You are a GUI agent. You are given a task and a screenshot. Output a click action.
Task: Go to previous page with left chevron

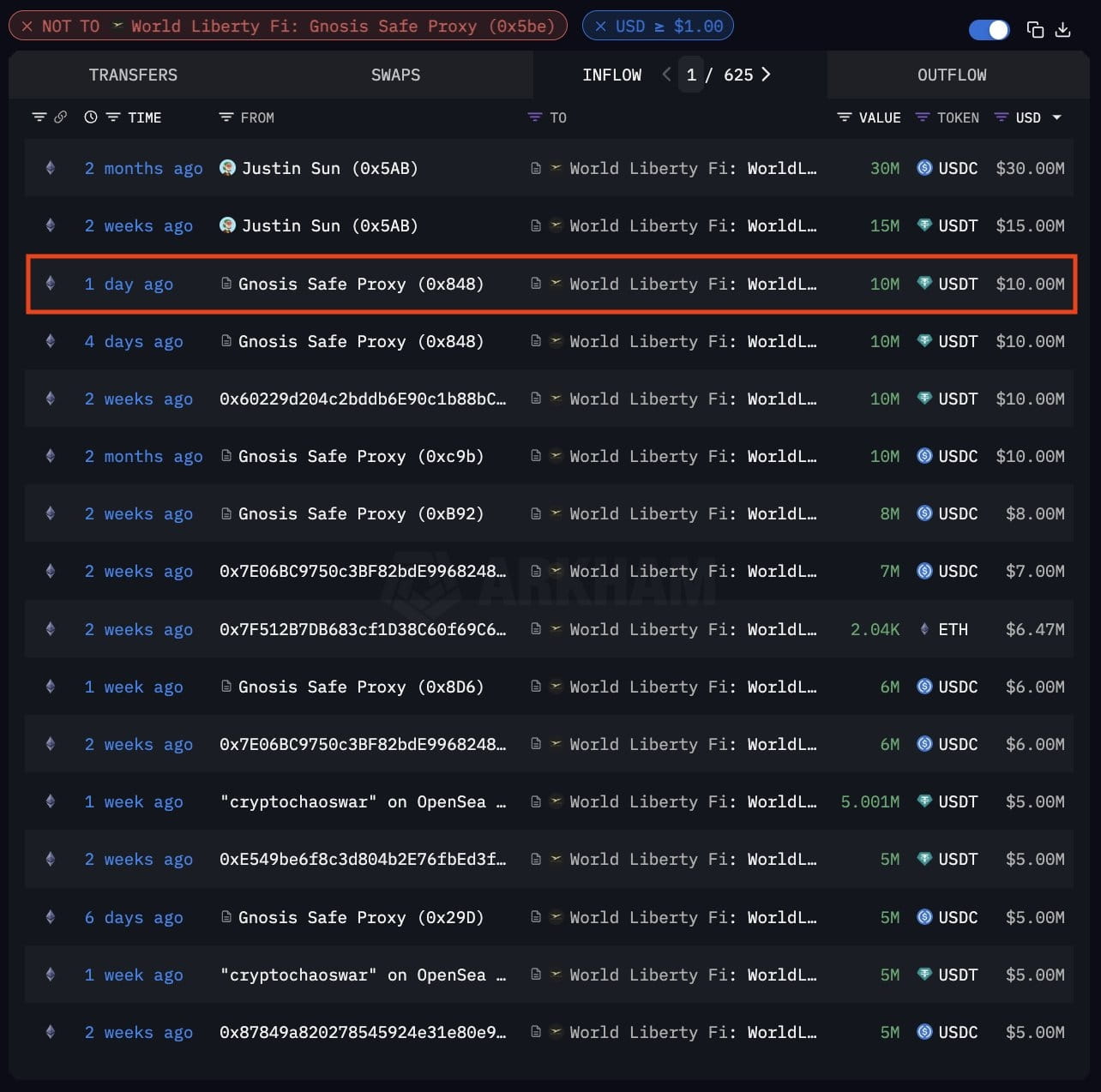click(x=666, y=75)
